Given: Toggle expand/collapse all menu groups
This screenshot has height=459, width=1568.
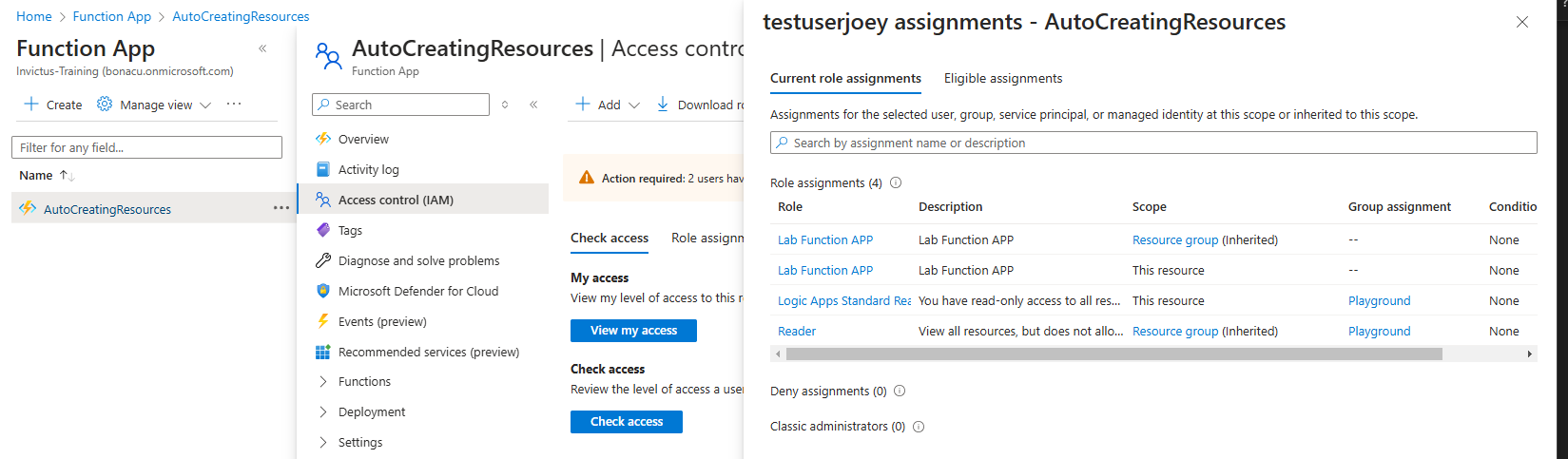Looking at the screenshot, I should point(505,105).
